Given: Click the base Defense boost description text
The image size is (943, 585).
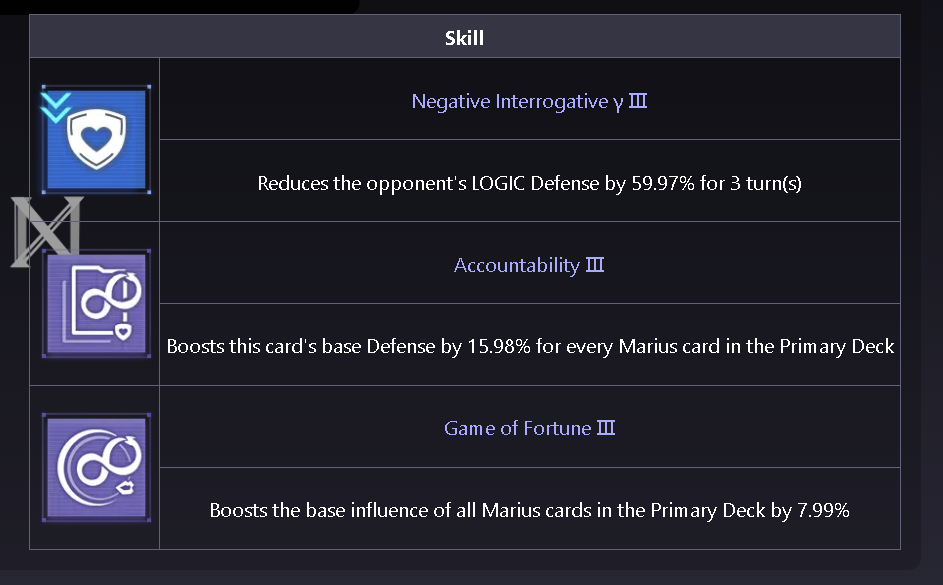Looking at the screenshot, I should point(529,346).
